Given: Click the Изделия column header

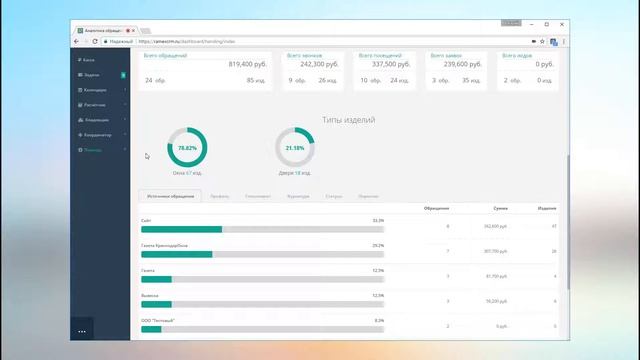Looking at the screenshot, I should pos(547,208).
